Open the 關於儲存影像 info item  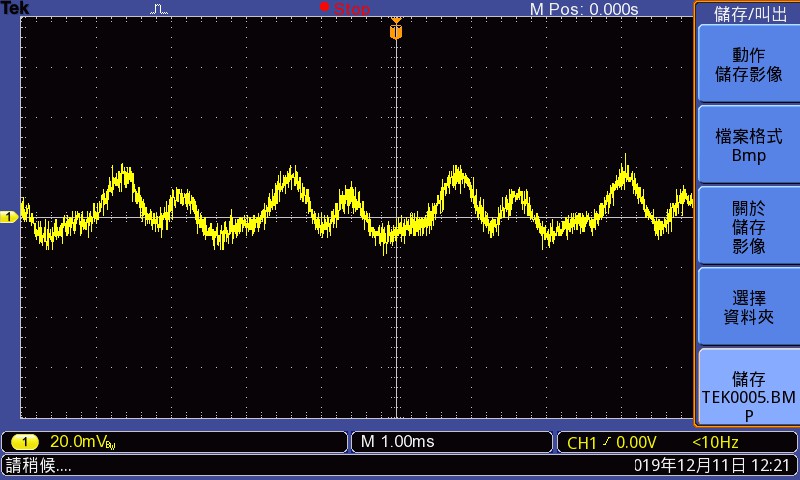tap(748, 226)
